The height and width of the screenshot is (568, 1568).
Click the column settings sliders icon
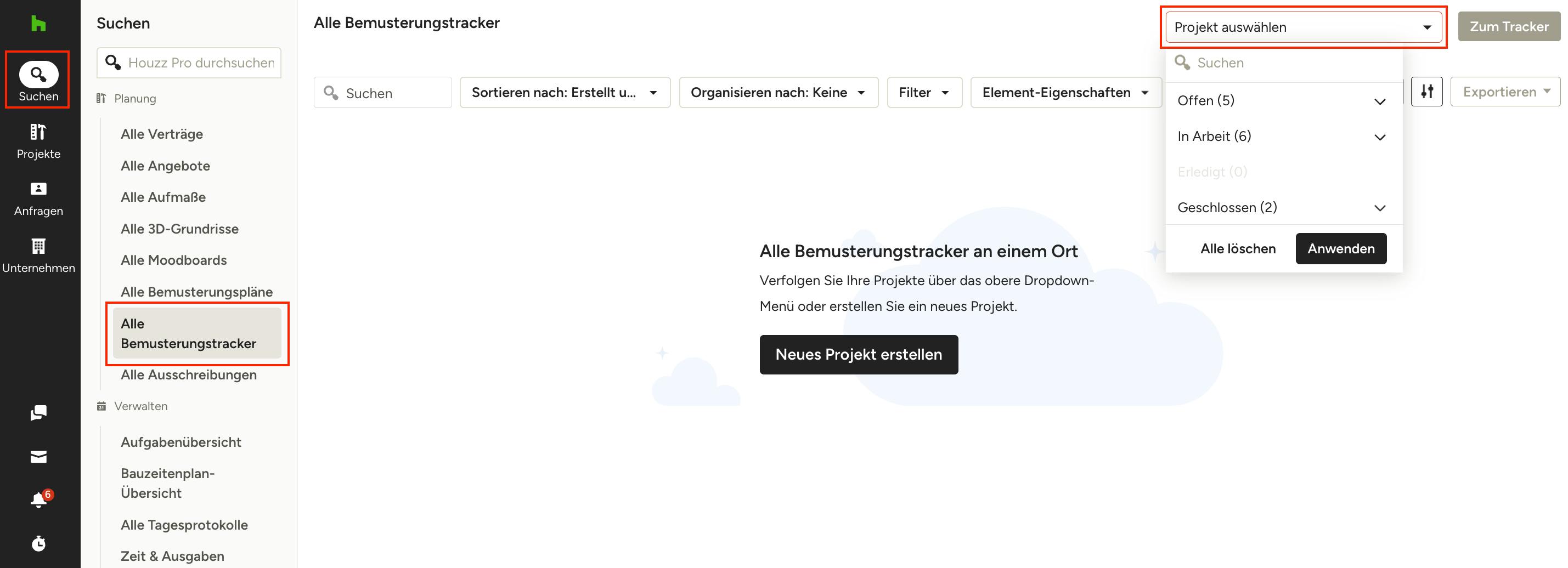1426,92
